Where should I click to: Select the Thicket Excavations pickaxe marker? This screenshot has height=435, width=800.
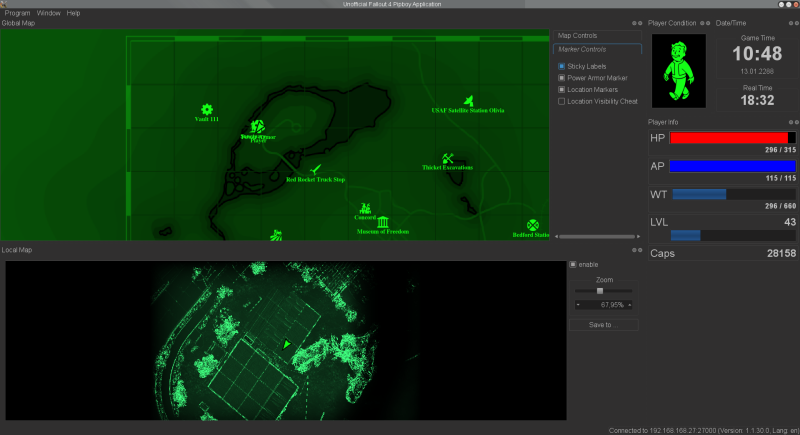click(x=447, y=159)
